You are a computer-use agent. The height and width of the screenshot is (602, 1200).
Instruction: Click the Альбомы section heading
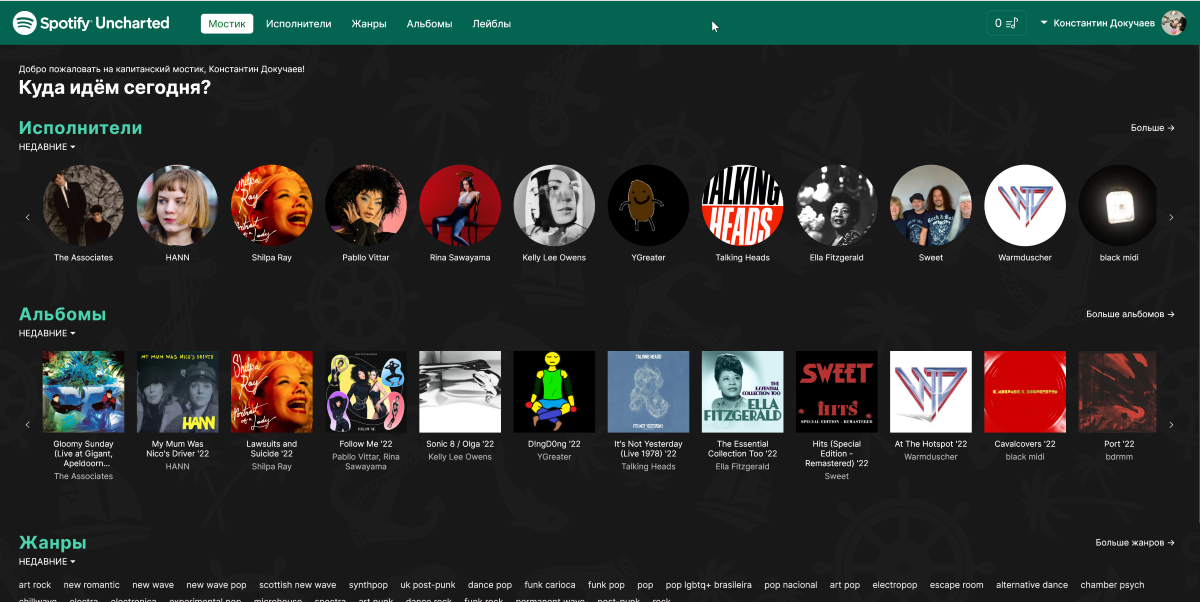tap(62, 314)
